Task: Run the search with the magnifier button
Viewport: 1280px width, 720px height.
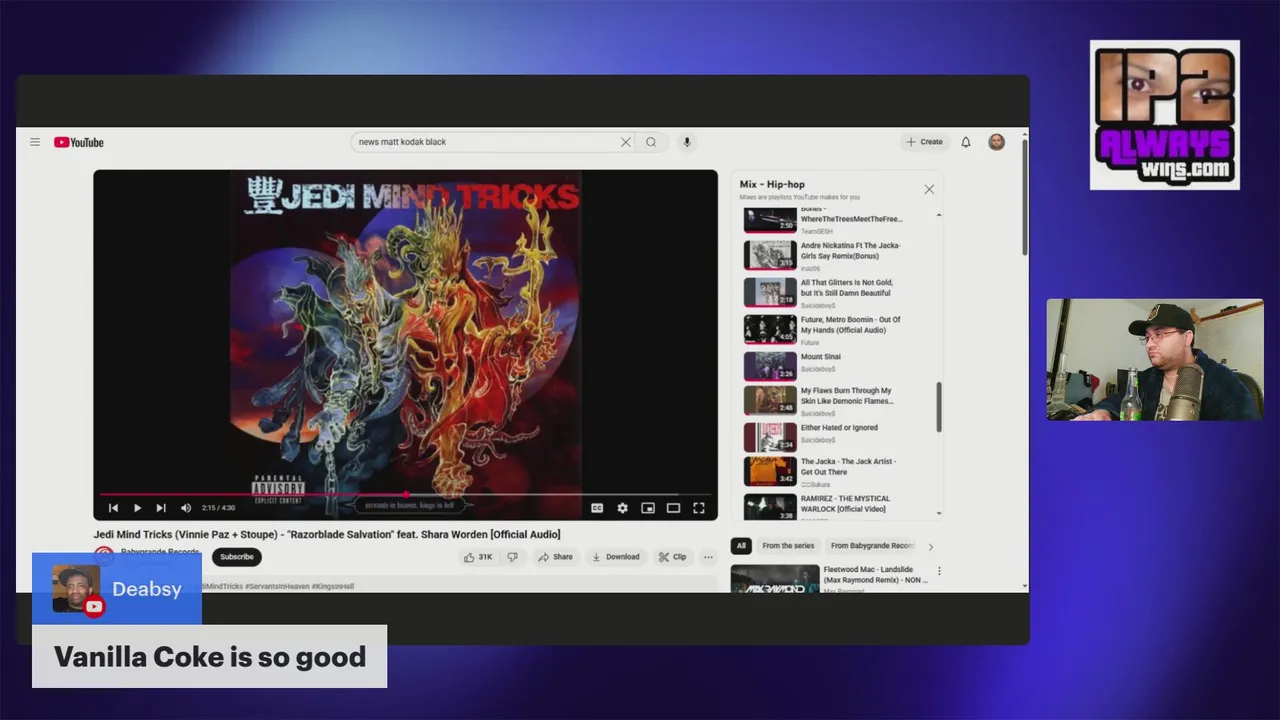Action: pyautogui.click(x=651, y=142)
